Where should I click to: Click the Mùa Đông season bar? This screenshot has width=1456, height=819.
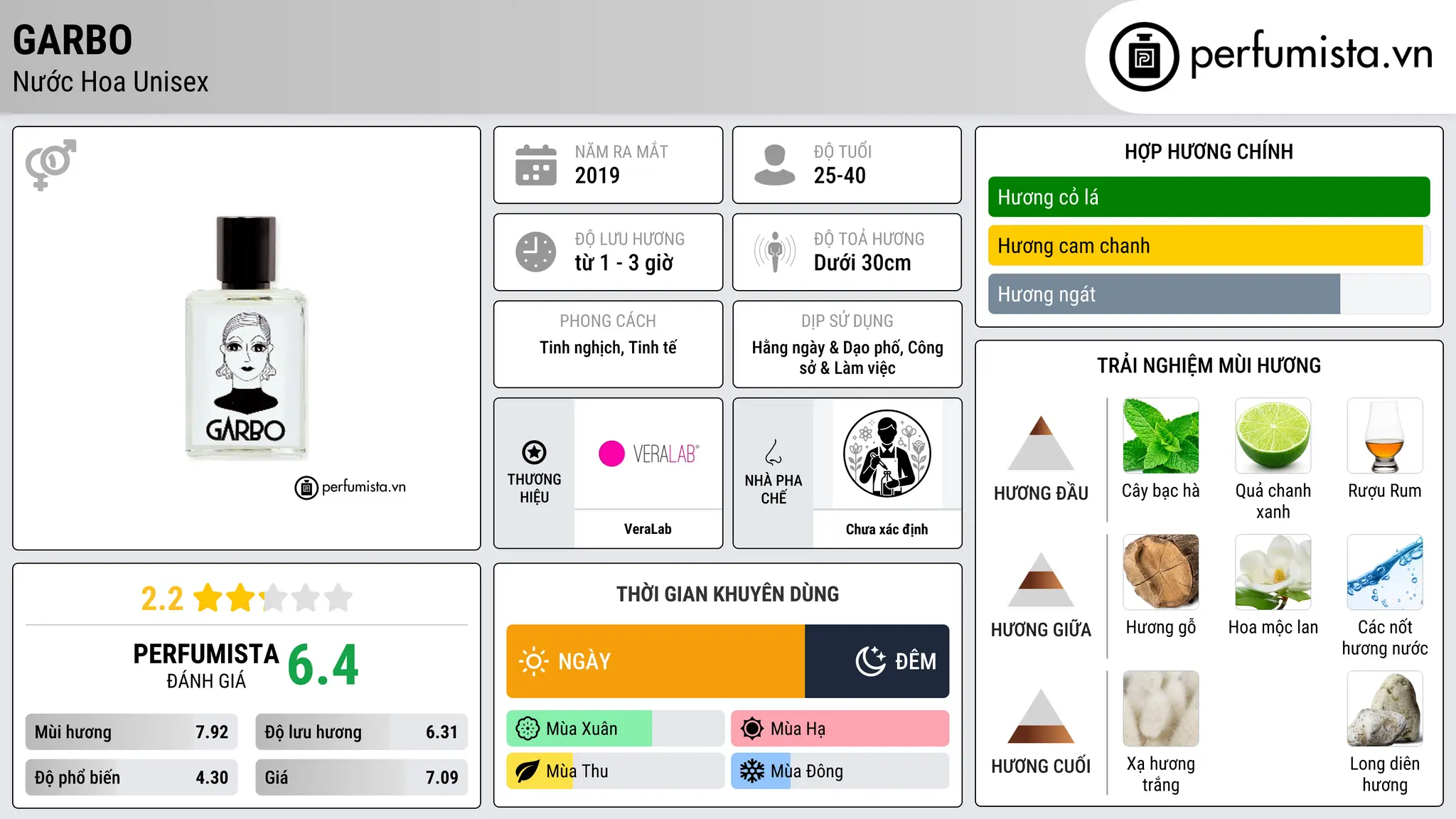(x=840, y=771)
